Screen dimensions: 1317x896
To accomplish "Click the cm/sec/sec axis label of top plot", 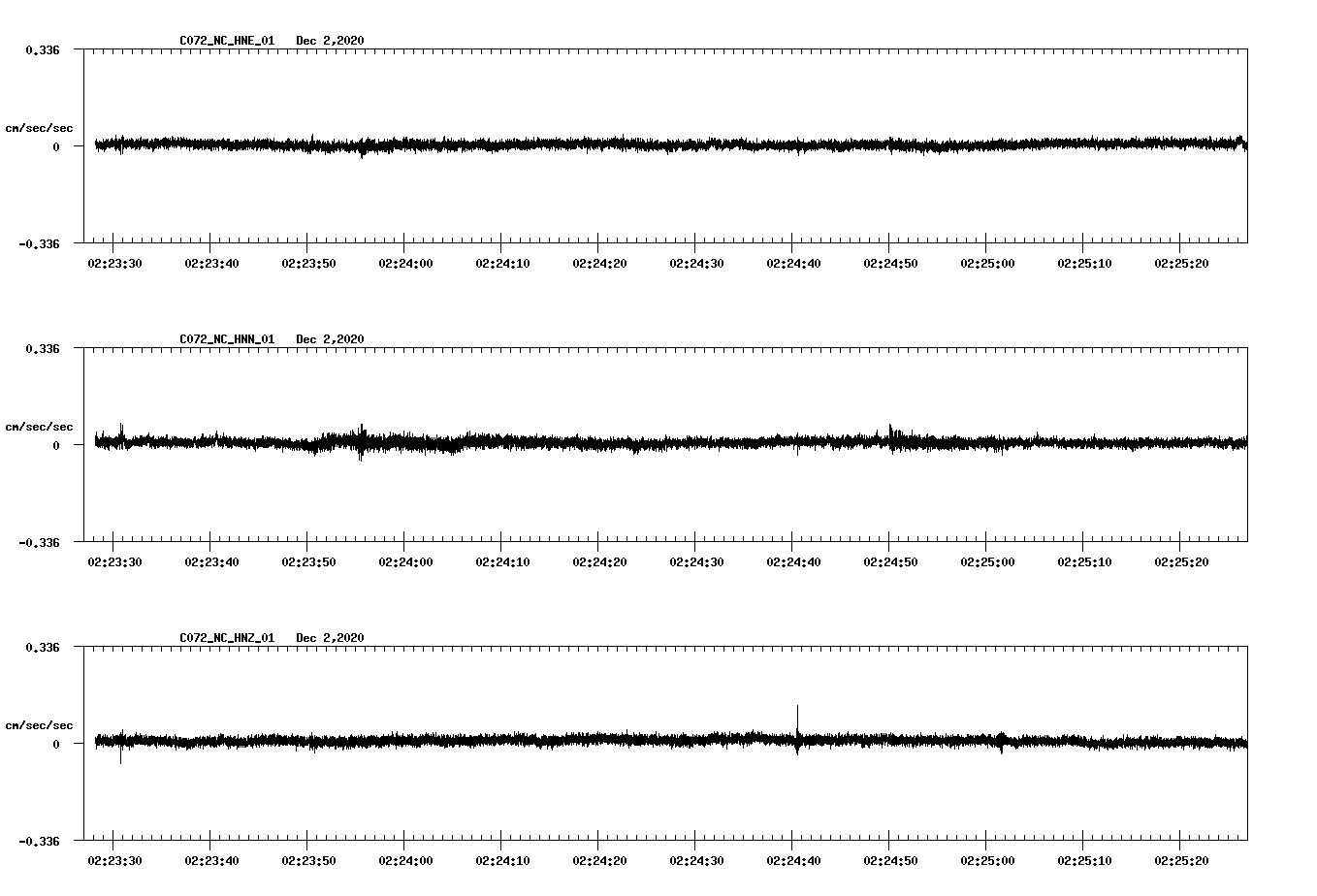I will 40,127.
